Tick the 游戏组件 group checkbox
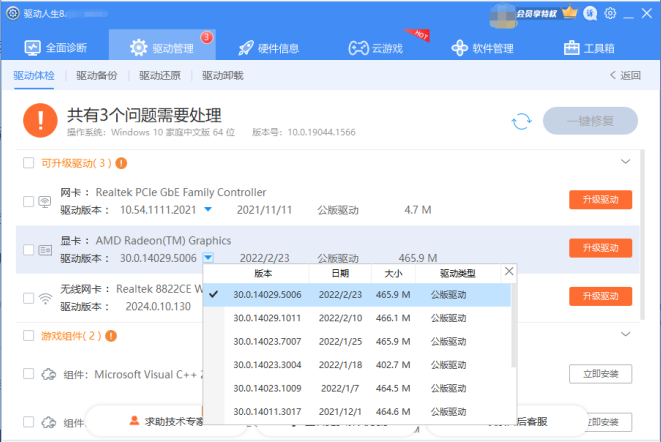This screenshot has height=442, width=661. pyautogui.click(x=29, y=336)
